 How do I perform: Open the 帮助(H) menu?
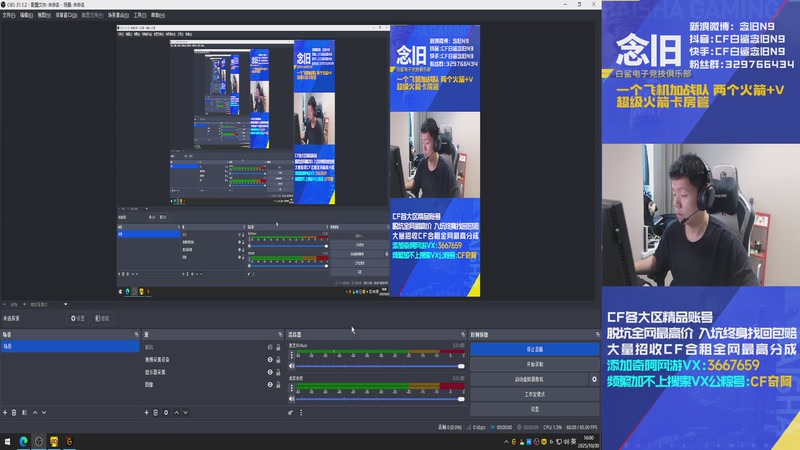(x=158, y=15)
